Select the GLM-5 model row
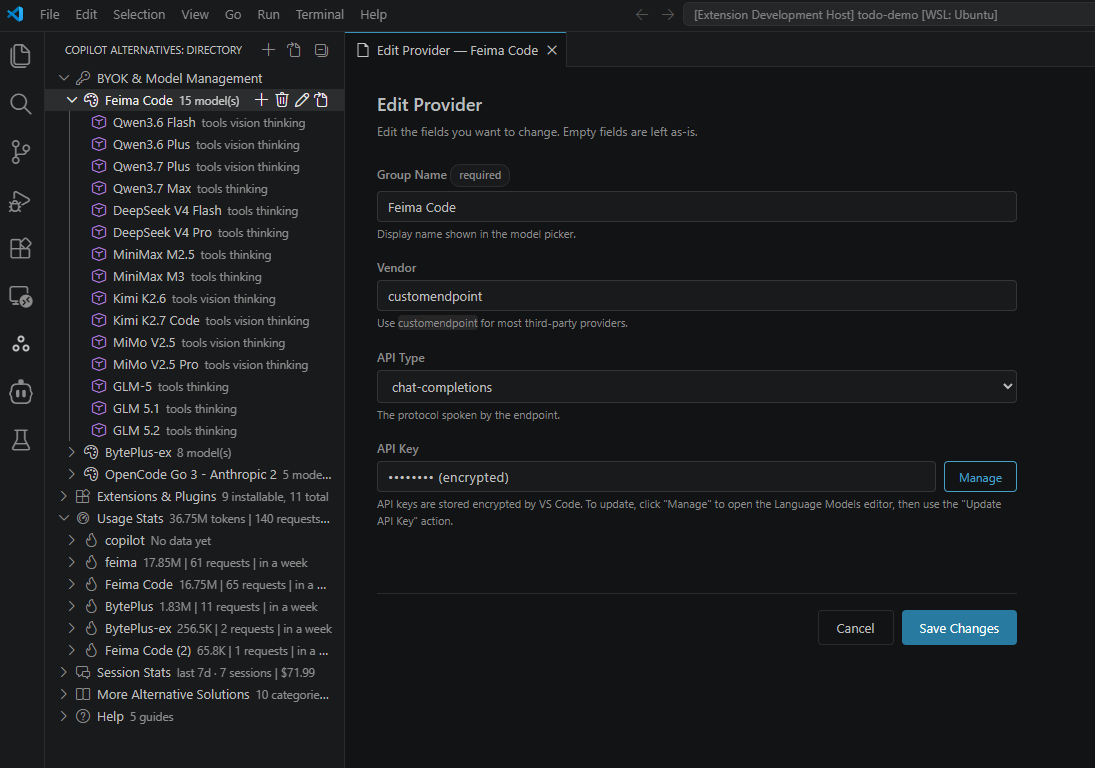 click(194, 386)
